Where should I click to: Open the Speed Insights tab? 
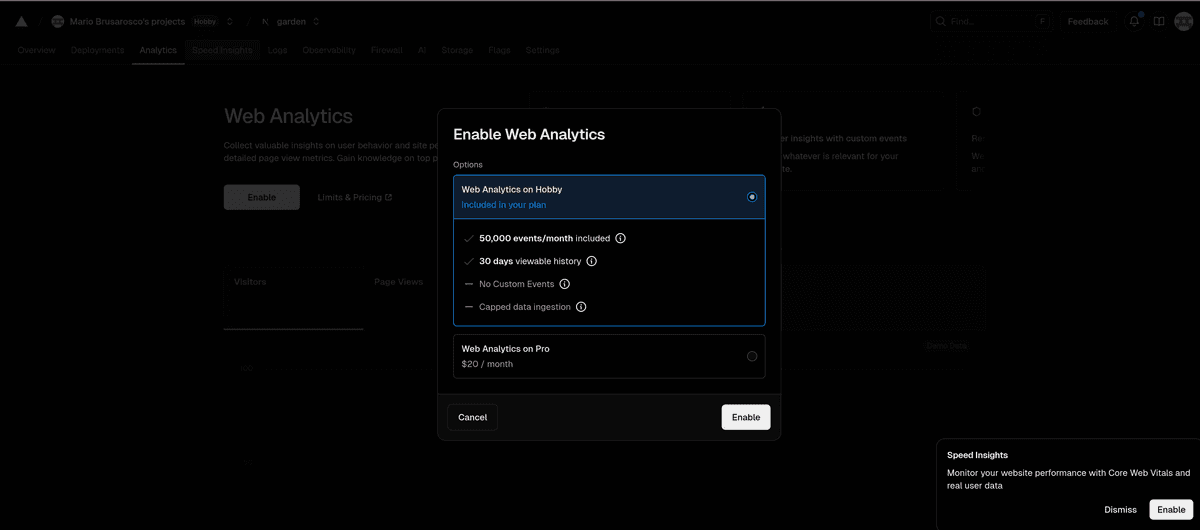tap(222, 50)
